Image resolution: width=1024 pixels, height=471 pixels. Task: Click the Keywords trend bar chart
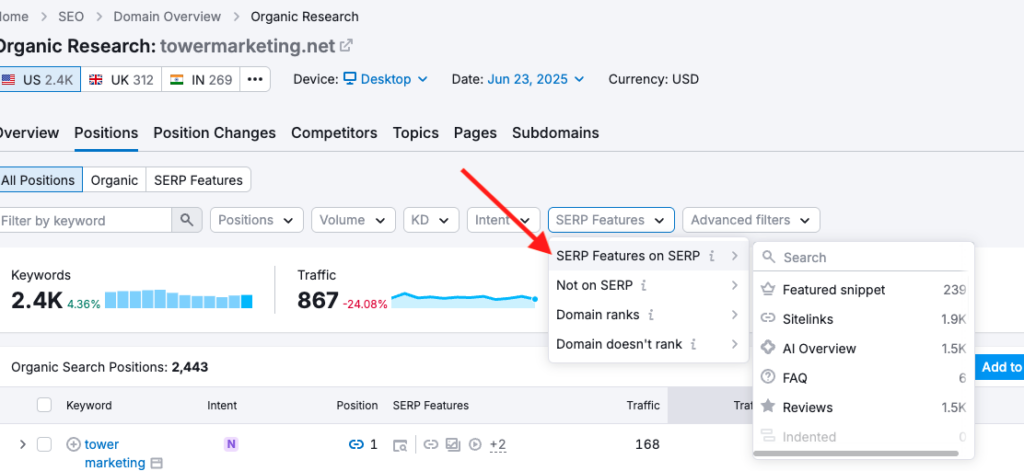[179, 299]
